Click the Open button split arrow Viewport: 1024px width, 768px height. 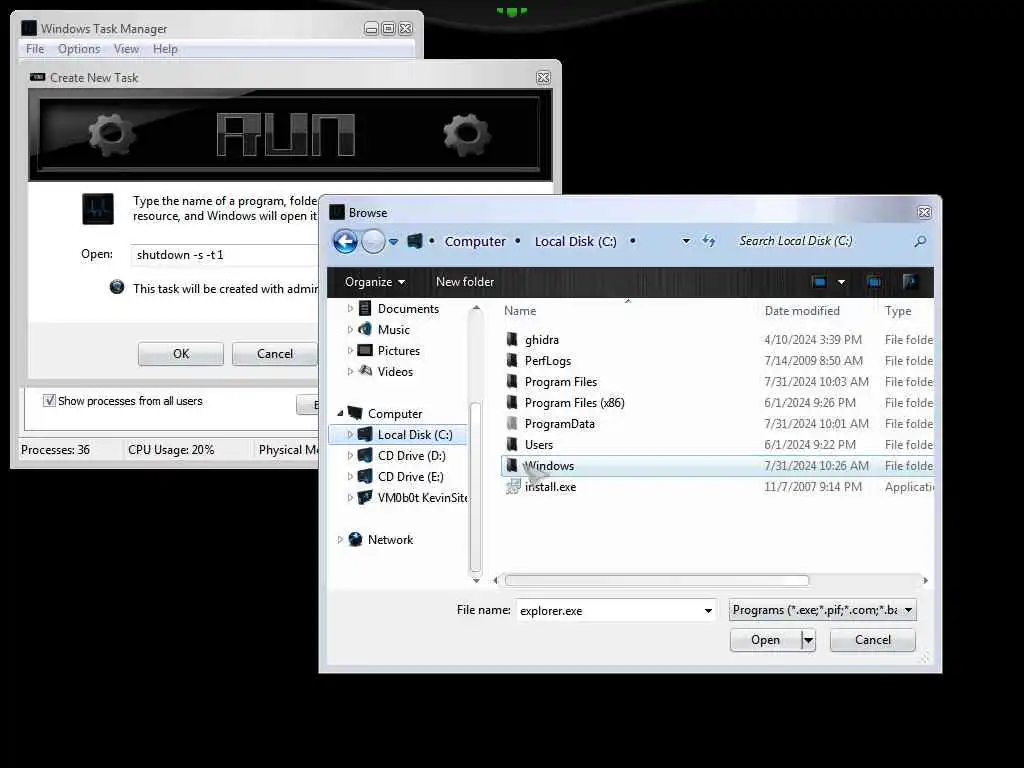coord(808,640)
